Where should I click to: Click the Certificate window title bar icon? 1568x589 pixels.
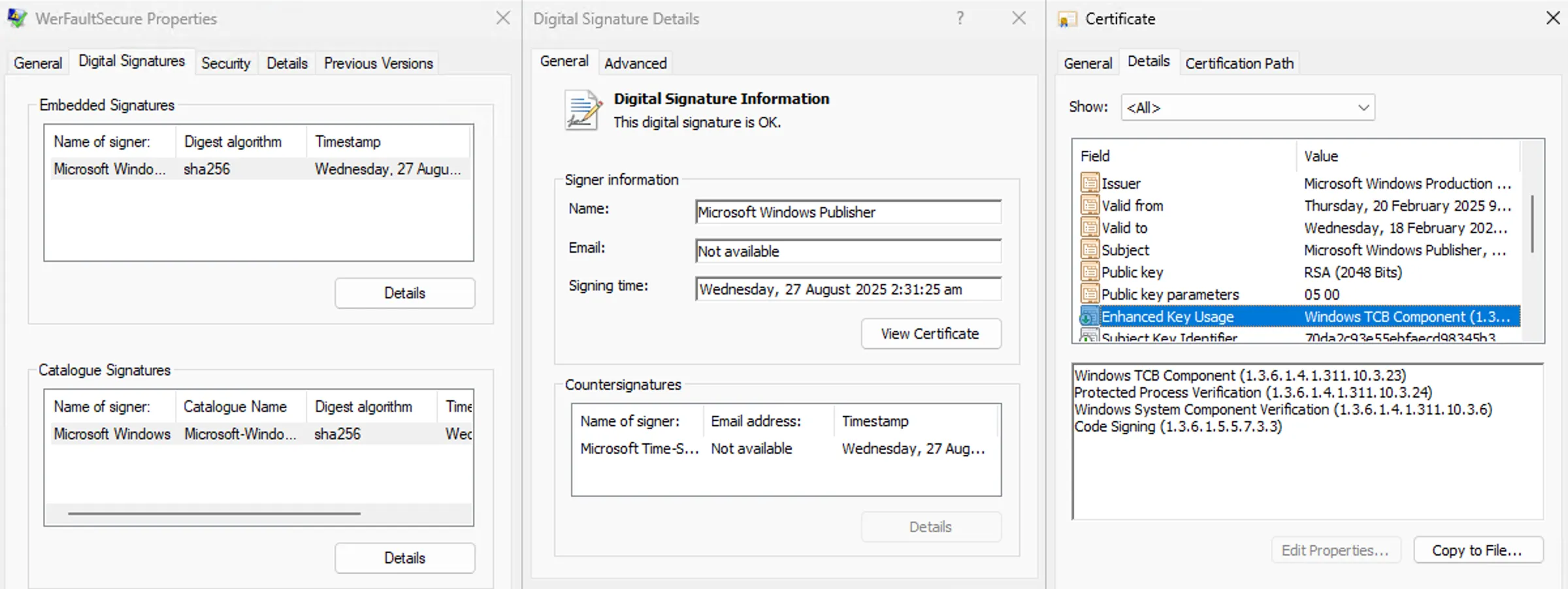tap(1067, 18)
